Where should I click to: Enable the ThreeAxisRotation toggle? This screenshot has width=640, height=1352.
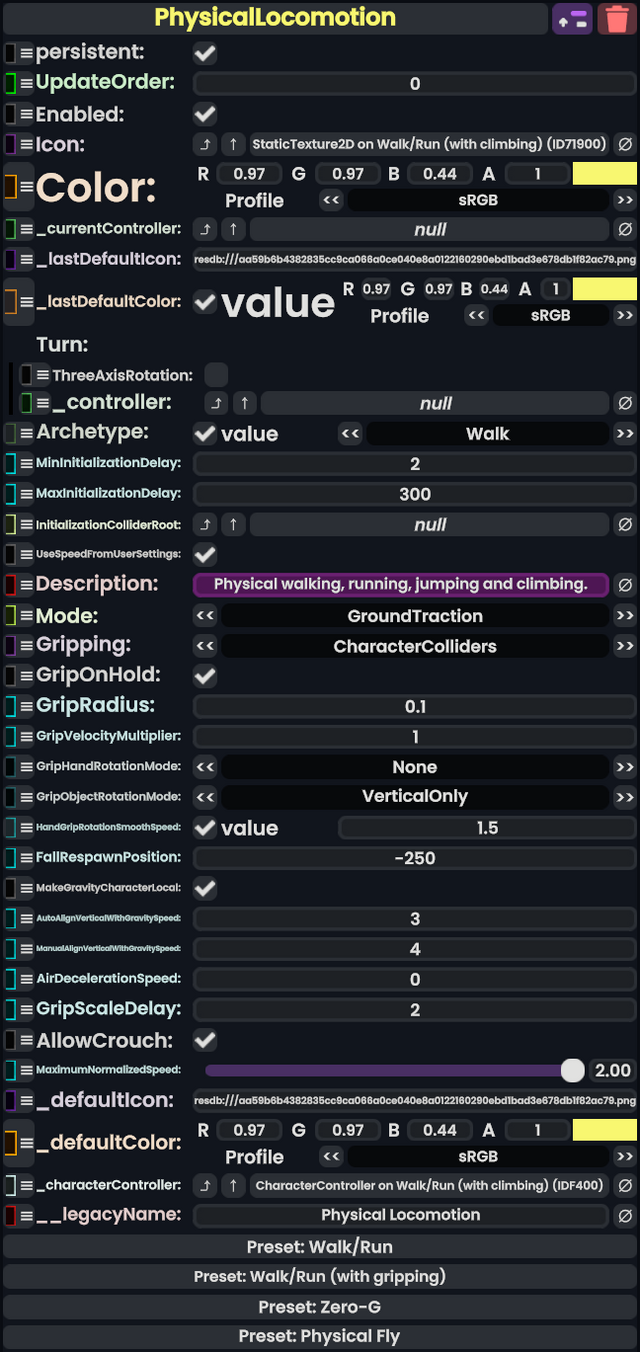point(216,374)
